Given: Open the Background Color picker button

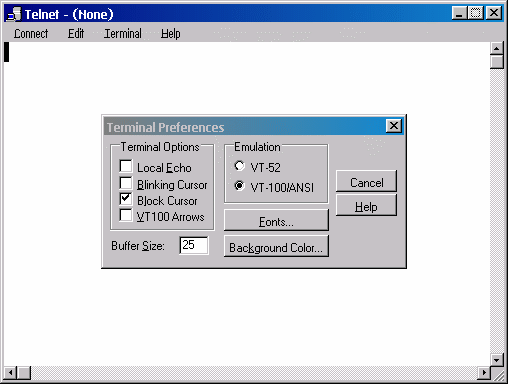Looking at the screenshot, I should (x=276, y=246).
